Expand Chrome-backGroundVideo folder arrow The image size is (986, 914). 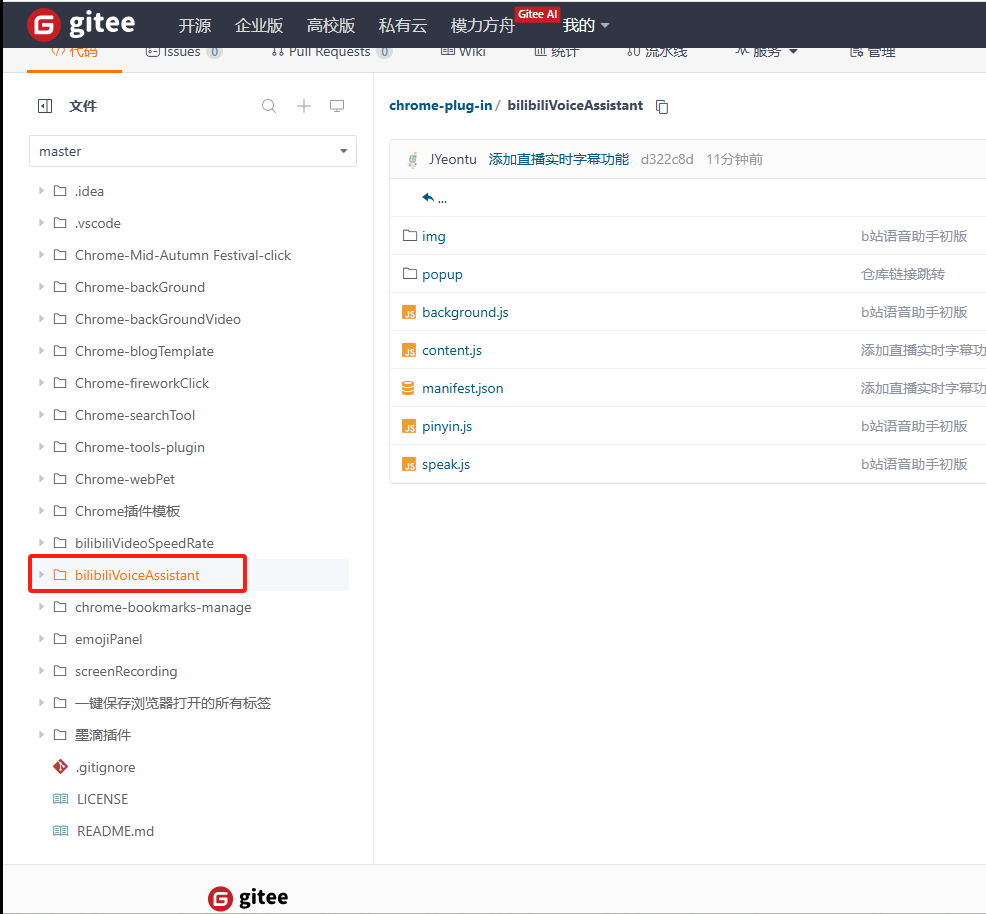(x=42, y=319)
